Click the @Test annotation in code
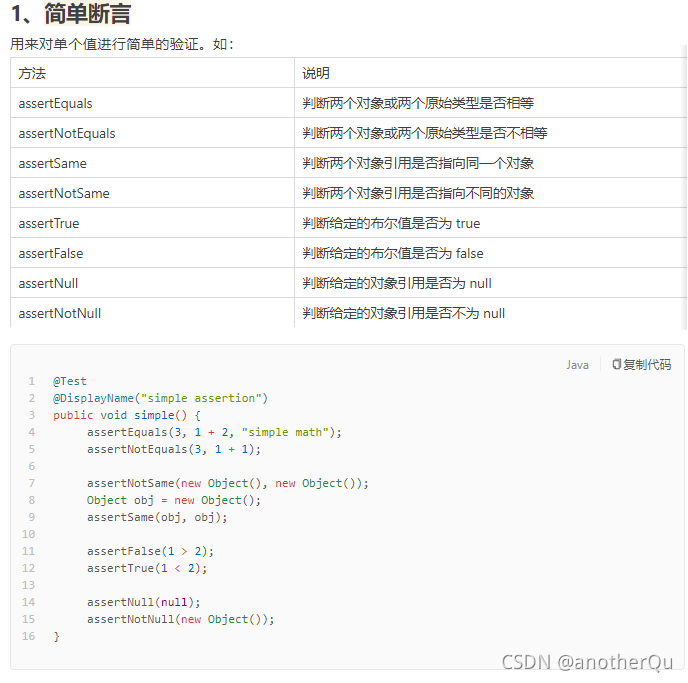Image resolution: width=688 pixels, height=683 pixels. [70, 381]
